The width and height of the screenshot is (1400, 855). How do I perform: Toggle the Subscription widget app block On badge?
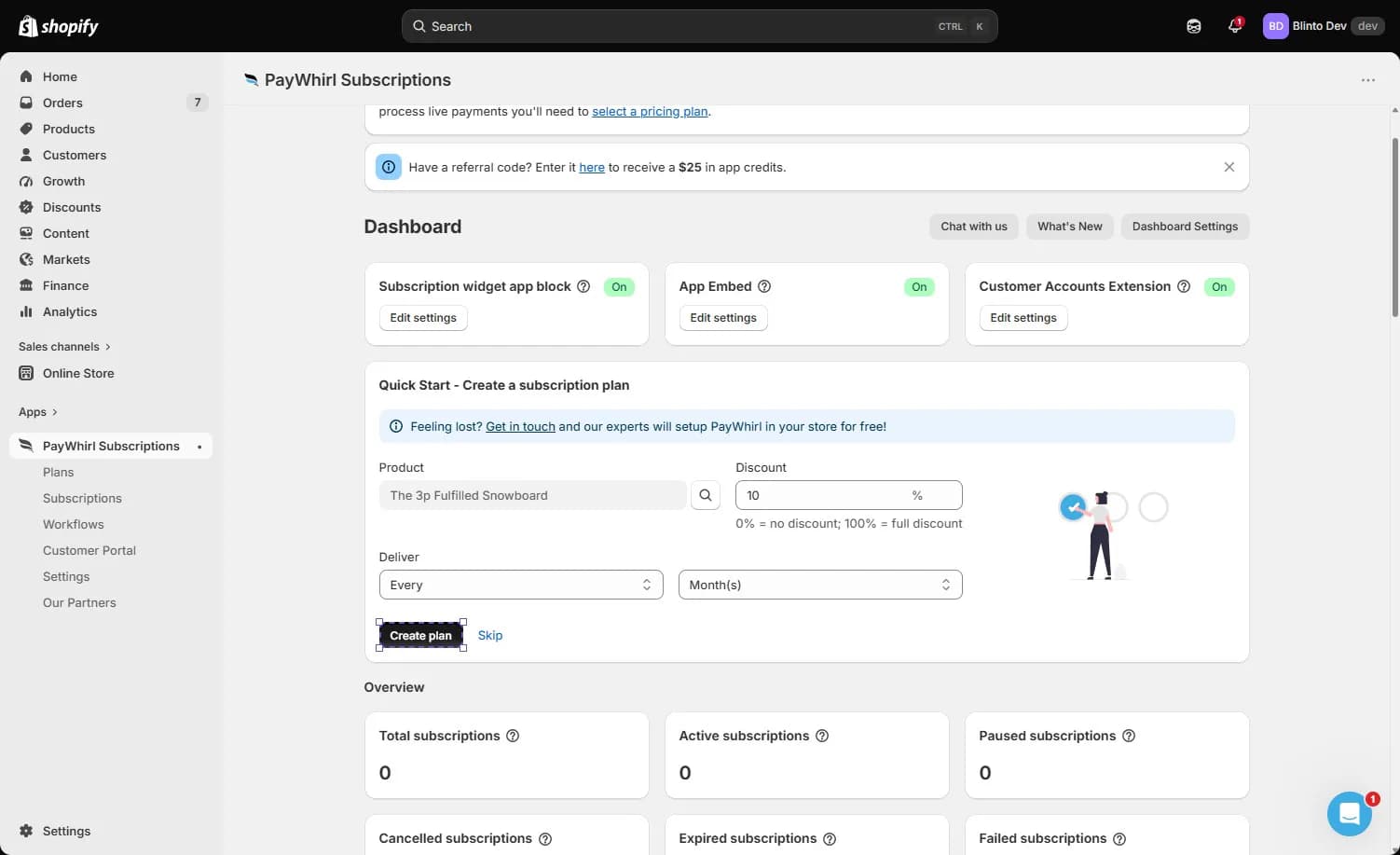coord(619,287)
